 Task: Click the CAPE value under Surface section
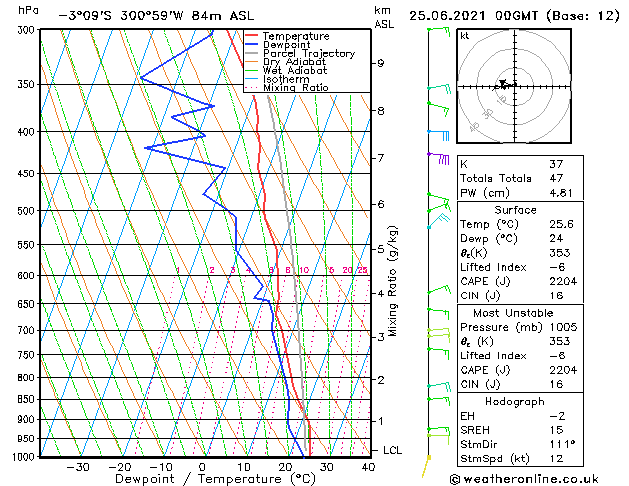coord(563,281)
